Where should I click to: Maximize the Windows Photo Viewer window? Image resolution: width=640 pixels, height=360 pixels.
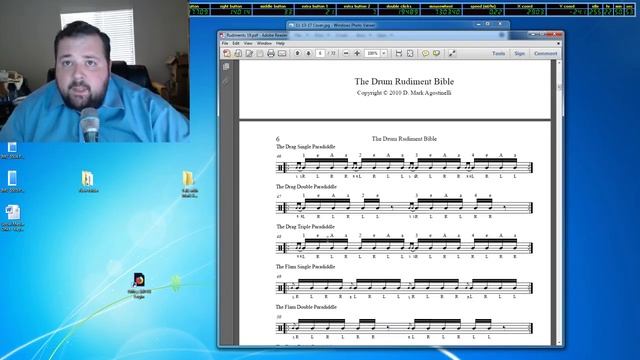(488, 24)
